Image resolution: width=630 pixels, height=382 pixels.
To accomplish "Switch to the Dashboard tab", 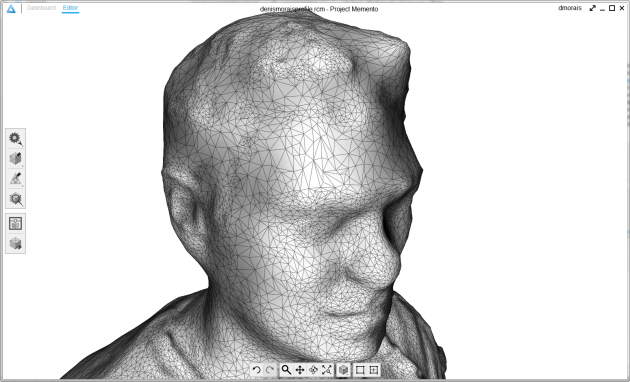I will click(x=41, y=8).
